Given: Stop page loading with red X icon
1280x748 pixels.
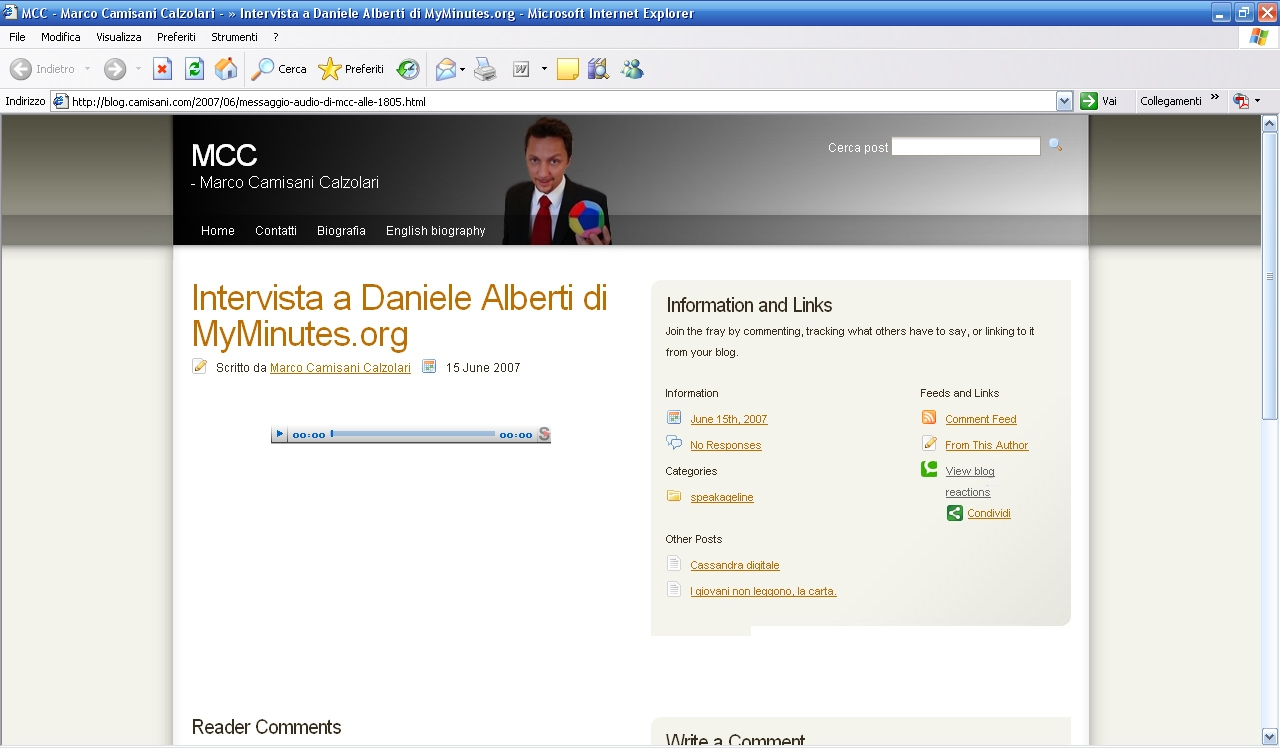Looking at the screenshot, I should (x=162, y=69).
